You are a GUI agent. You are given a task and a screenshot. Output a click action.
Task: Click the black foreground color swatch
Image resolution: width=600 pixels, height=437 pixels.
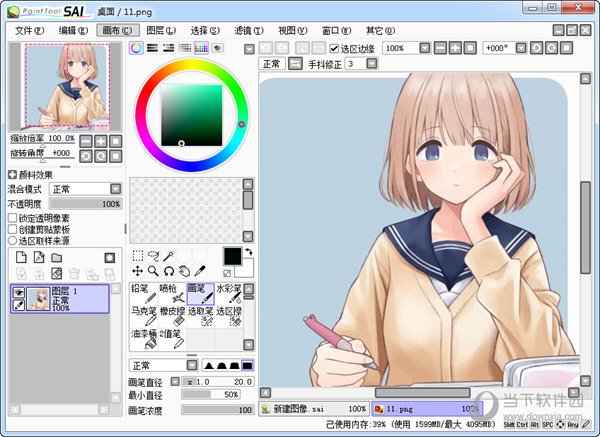click(233, 256)
